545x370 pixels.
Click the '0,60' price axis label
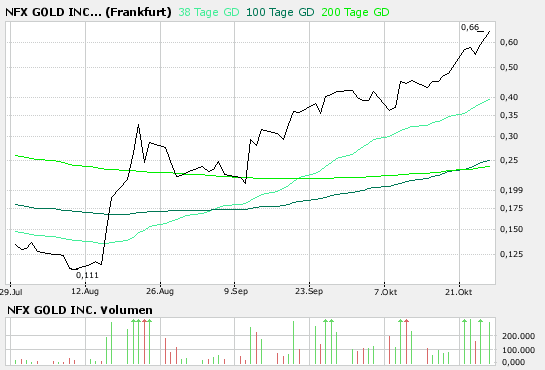coord(509,42)
